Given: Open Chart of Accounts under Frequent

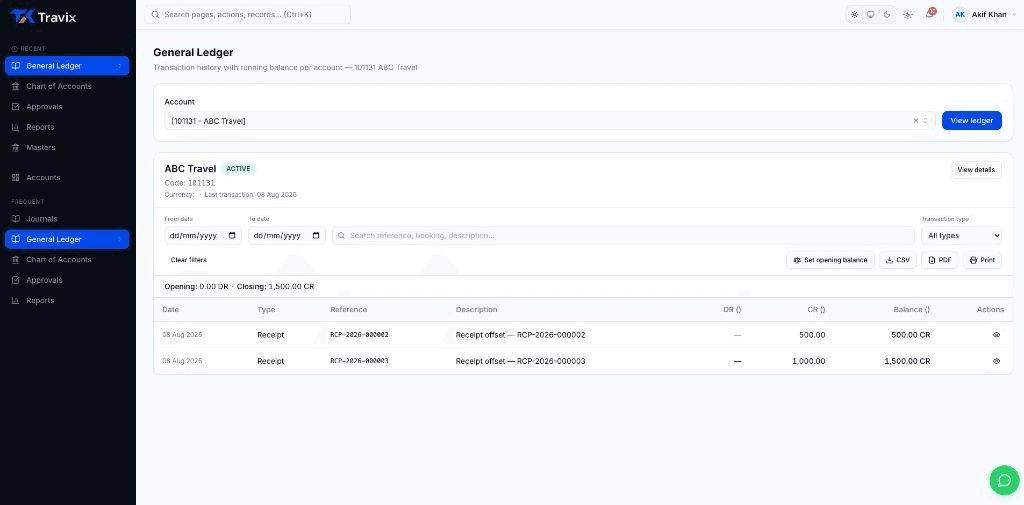Looking at the screenshot, I should 67,259.
